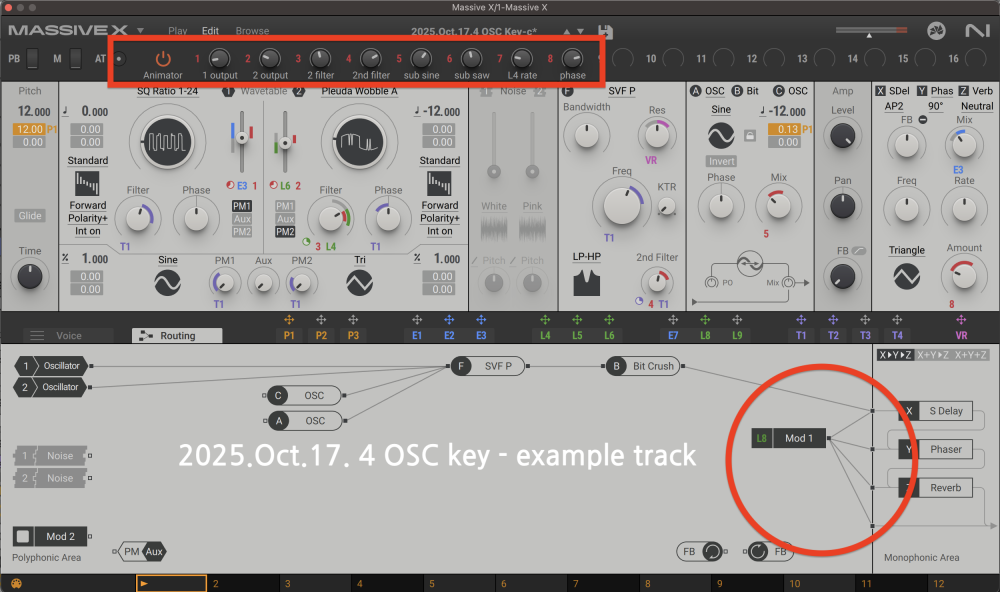Click the L8 drag-handle cross icon
This screenshot has width=1000, height=592.
pos(705,320)
